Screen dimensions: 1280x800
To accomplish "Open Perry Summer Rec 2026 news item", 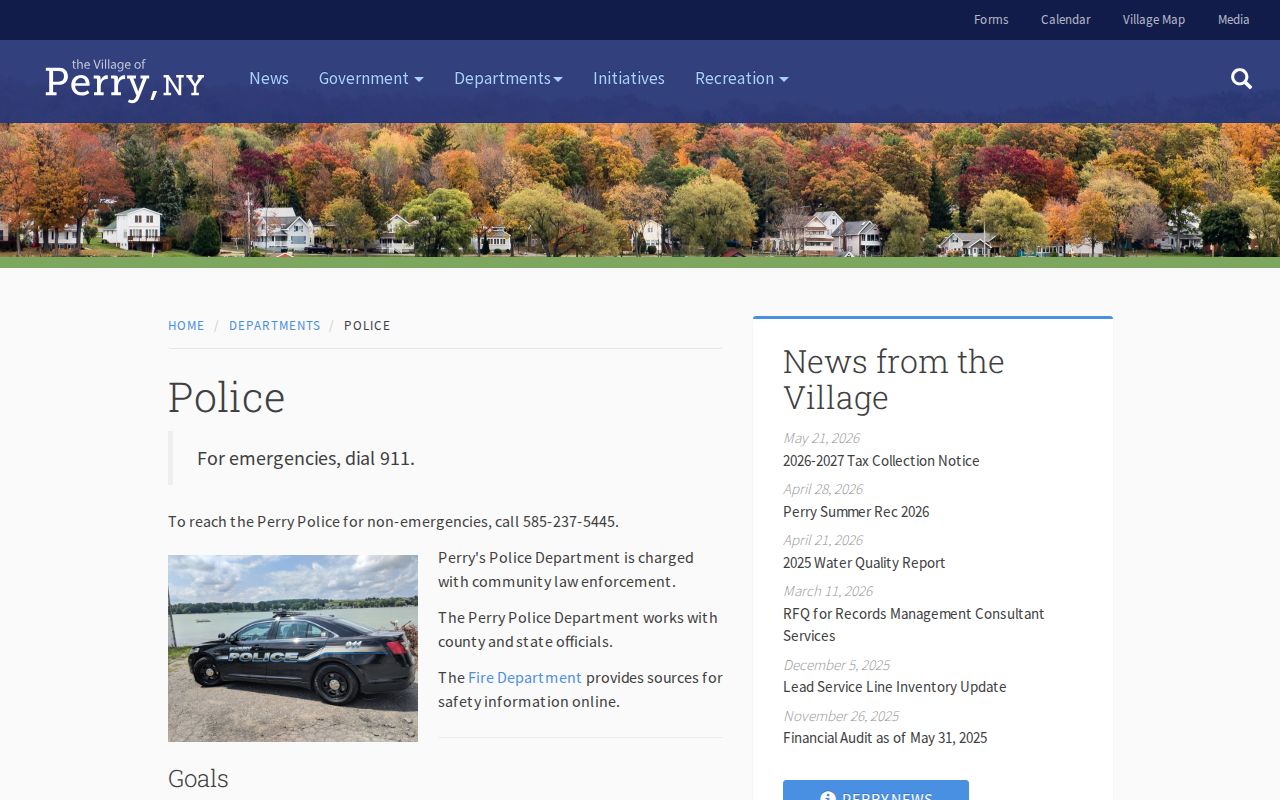I will pyautogui.click(x=856, y=512).
